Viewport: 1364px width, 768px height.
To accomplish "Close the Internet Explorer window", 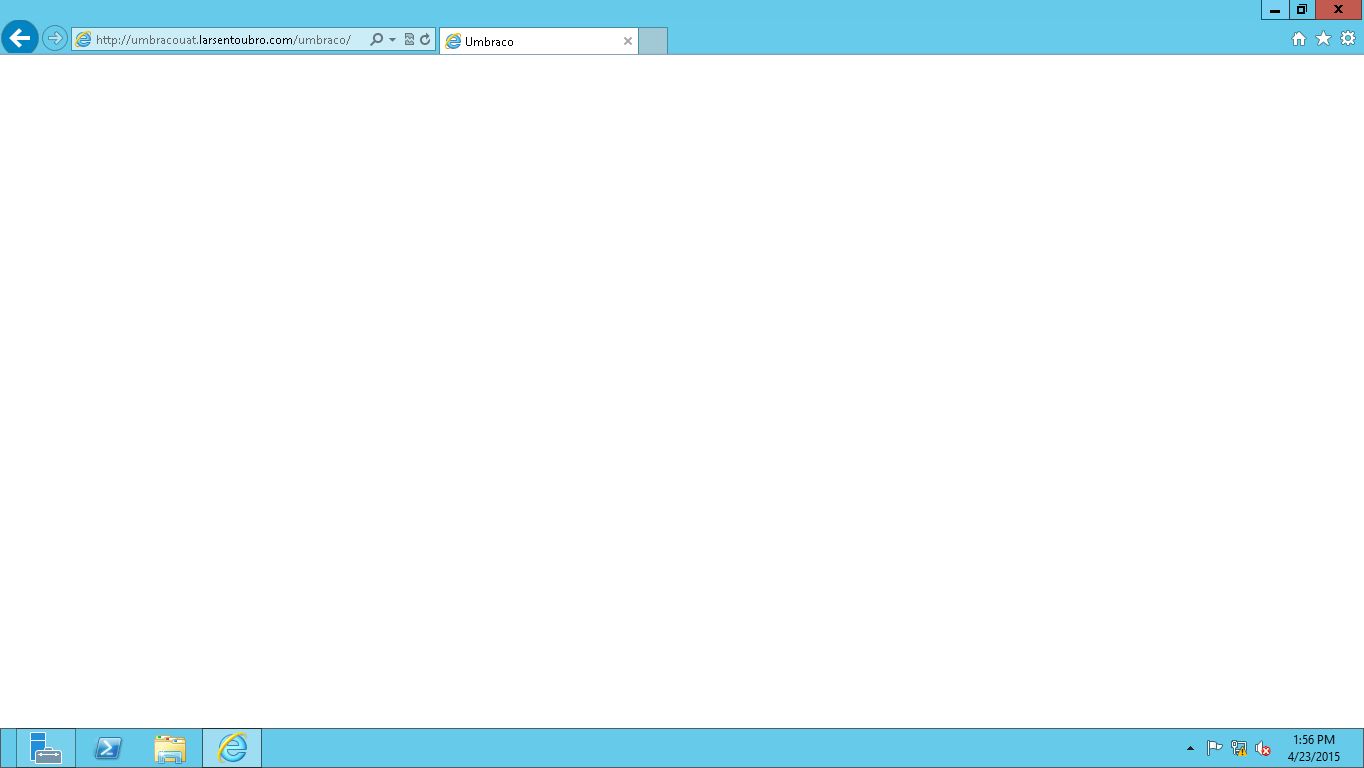I will click(1339, 10).
